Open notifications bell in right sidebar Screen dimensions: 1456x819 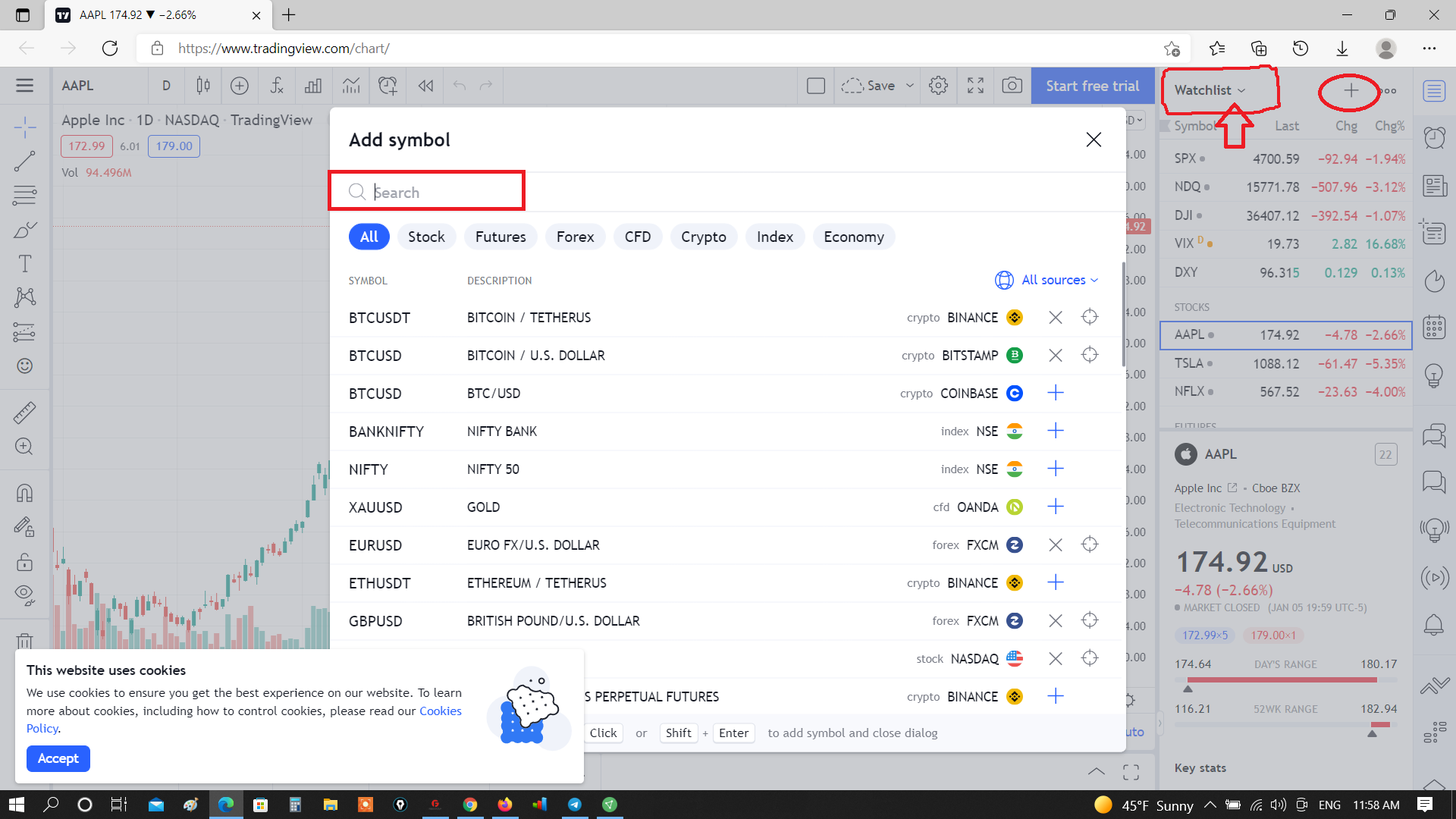click(x=1434, y=625)
